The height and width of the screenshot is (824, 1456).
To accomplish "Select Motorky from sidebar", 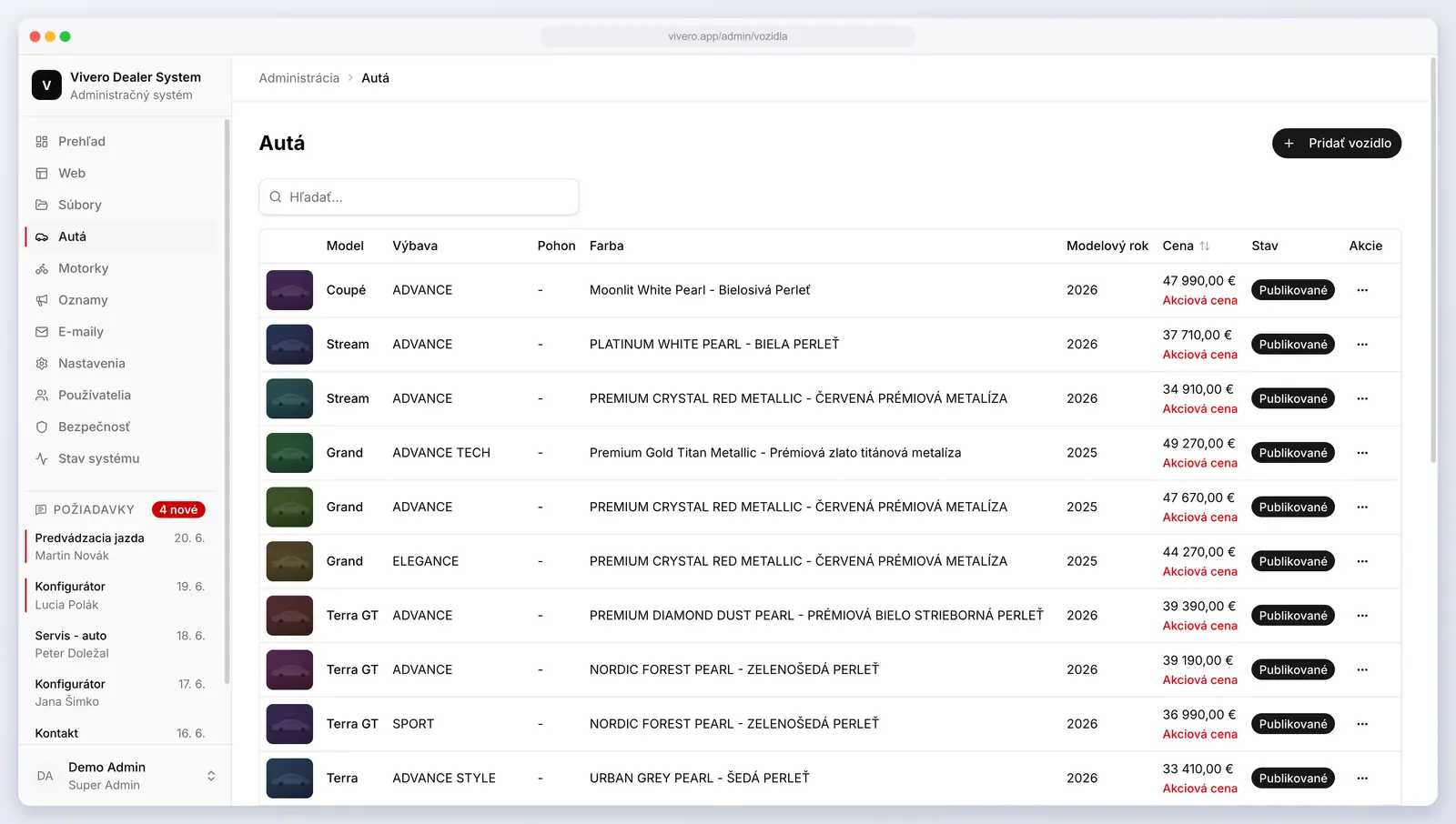I will click(x=121, y=269).
